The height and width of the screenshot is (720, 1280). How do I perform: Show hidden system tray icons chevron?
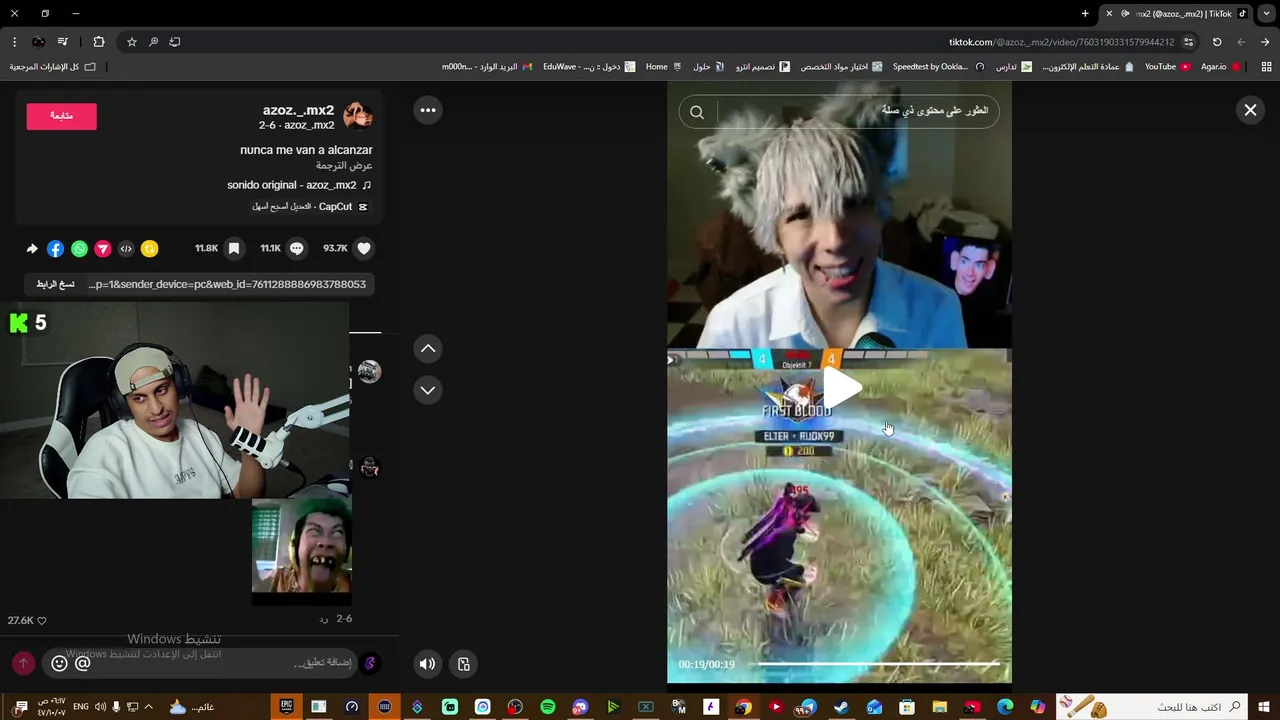coord(149,707)
